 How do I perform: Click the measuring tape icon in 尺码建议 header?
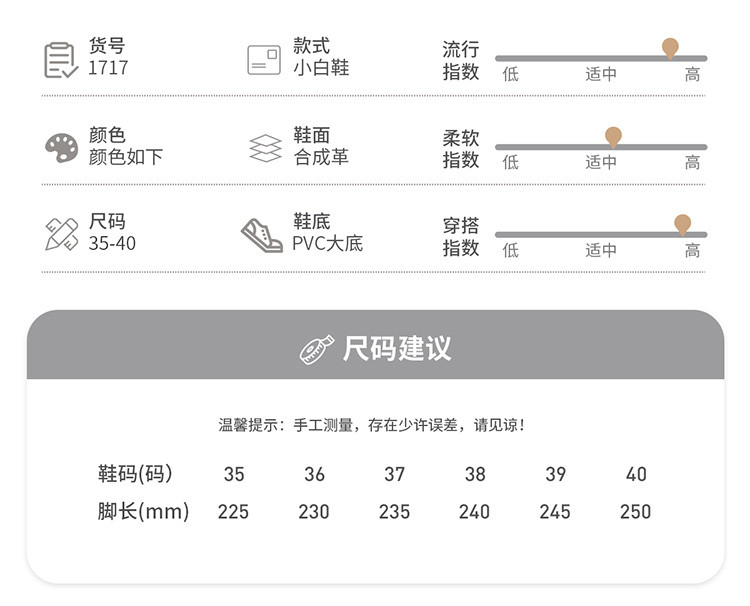point(317,349)
